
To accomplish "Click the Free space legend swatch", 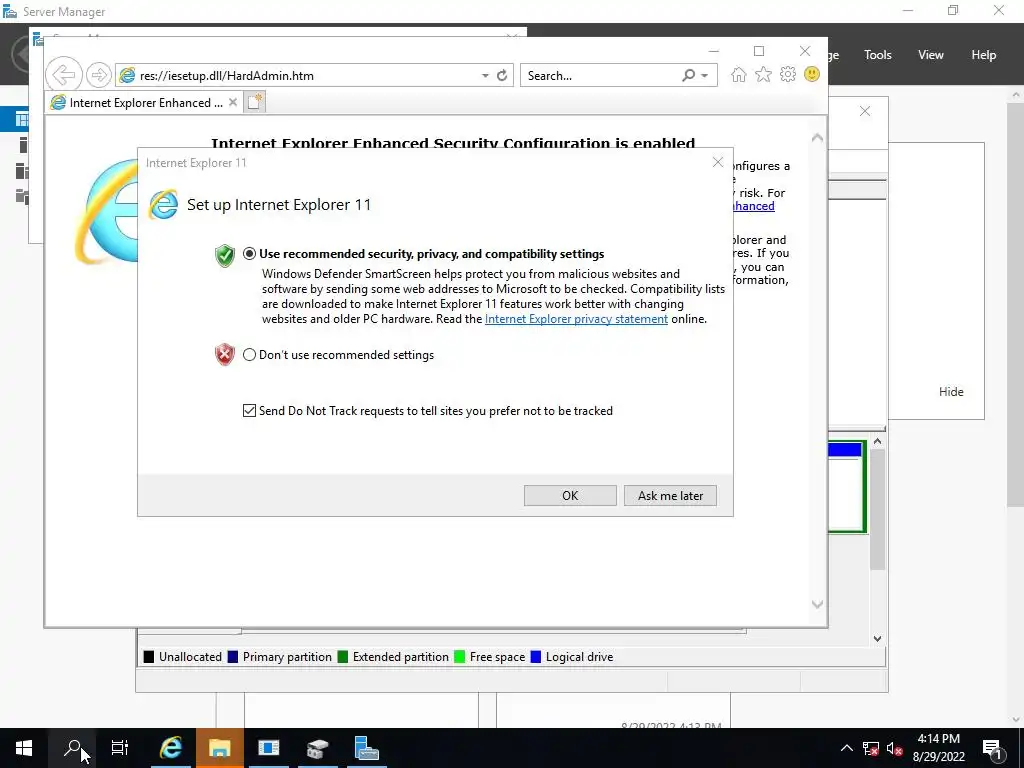I will (459, 657).
